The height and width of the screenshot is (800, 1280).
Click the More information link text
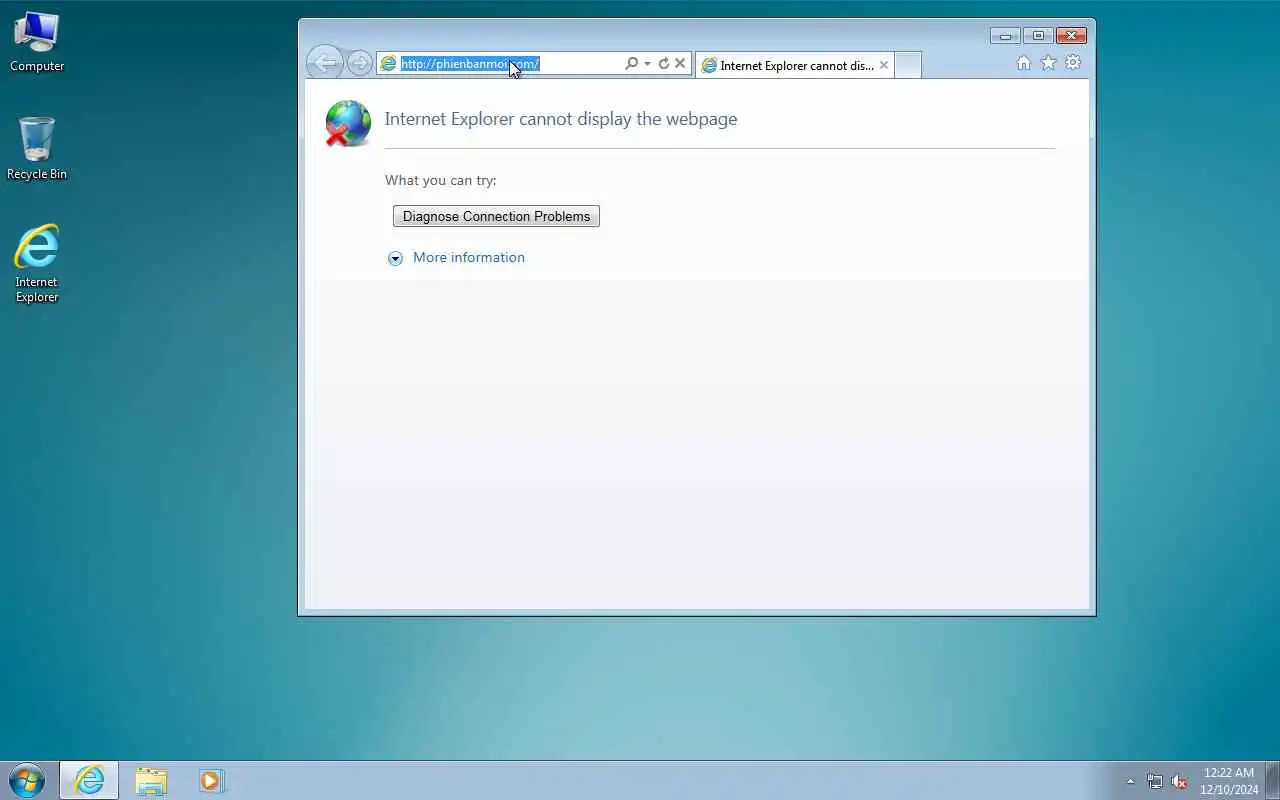(x=469, y=257)
